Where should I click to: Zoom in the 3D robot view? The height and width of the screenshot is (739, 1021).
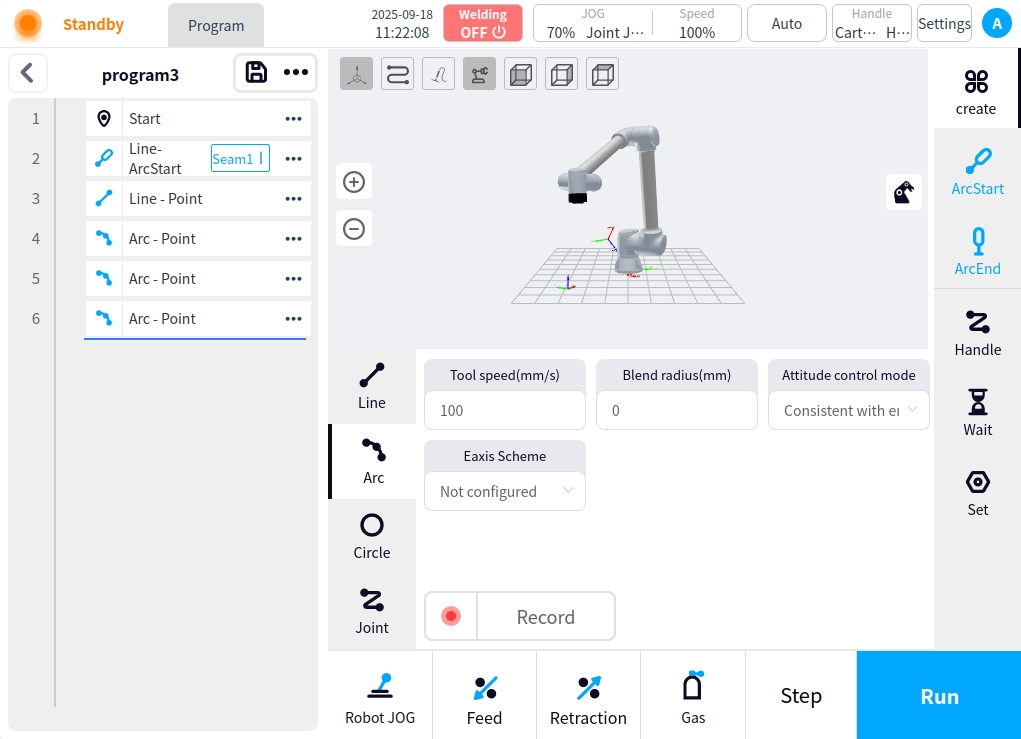(354, 182)
